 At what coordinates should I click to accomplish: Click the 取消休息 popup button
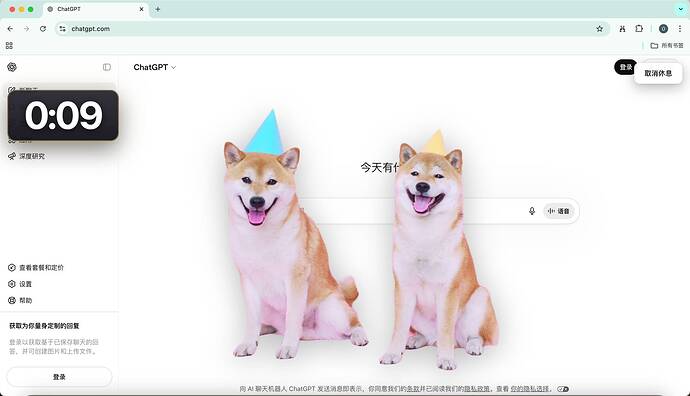tap(658, 73)
